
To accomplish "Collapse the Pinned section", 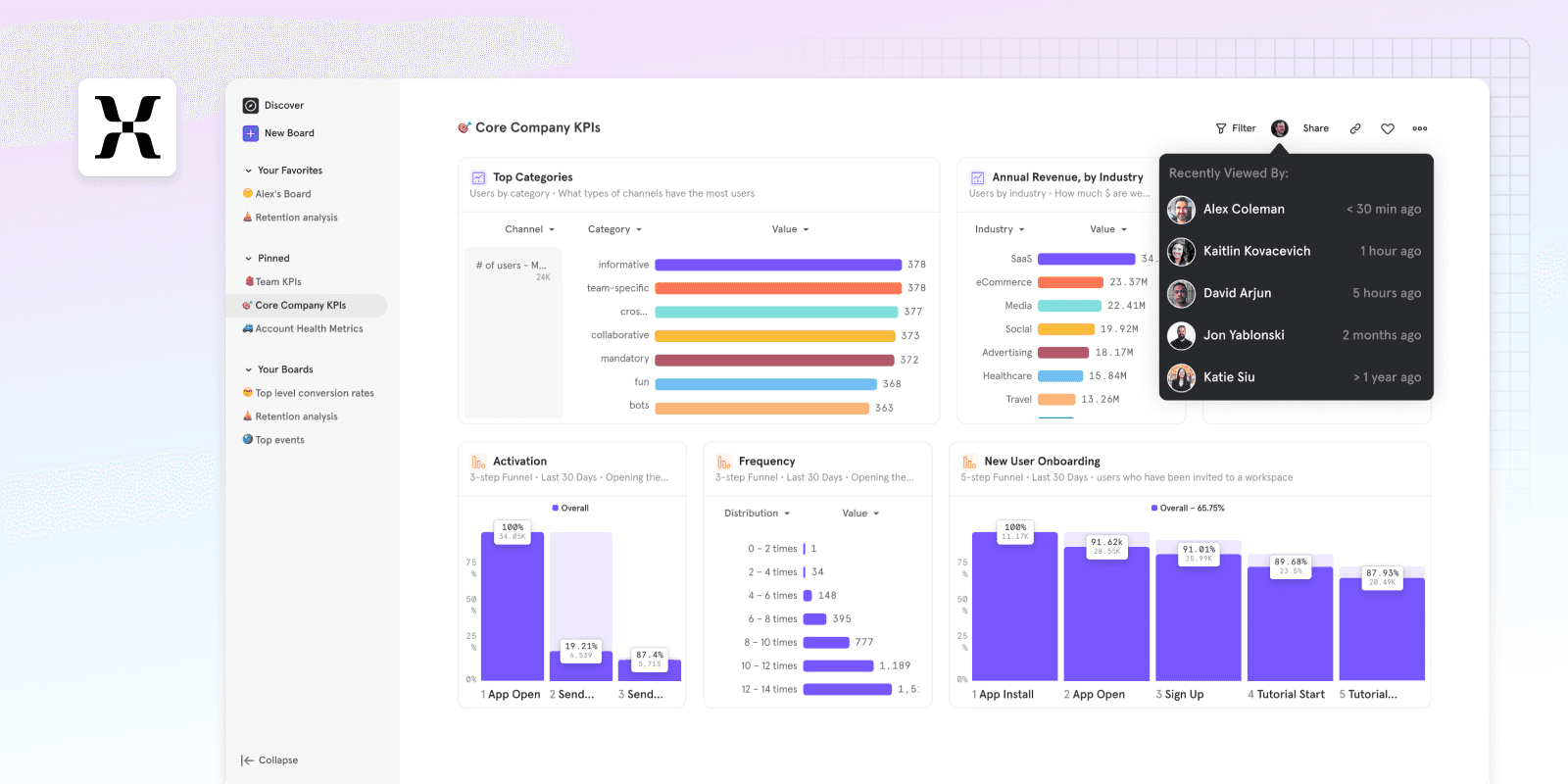I will click(x=249, y=259).
